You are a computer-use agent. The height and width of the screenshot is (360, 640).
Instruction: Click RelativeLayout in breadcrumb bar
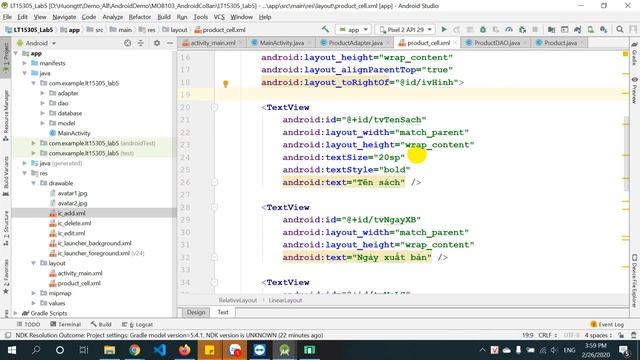pyautogui.click(x=238, y=300)
